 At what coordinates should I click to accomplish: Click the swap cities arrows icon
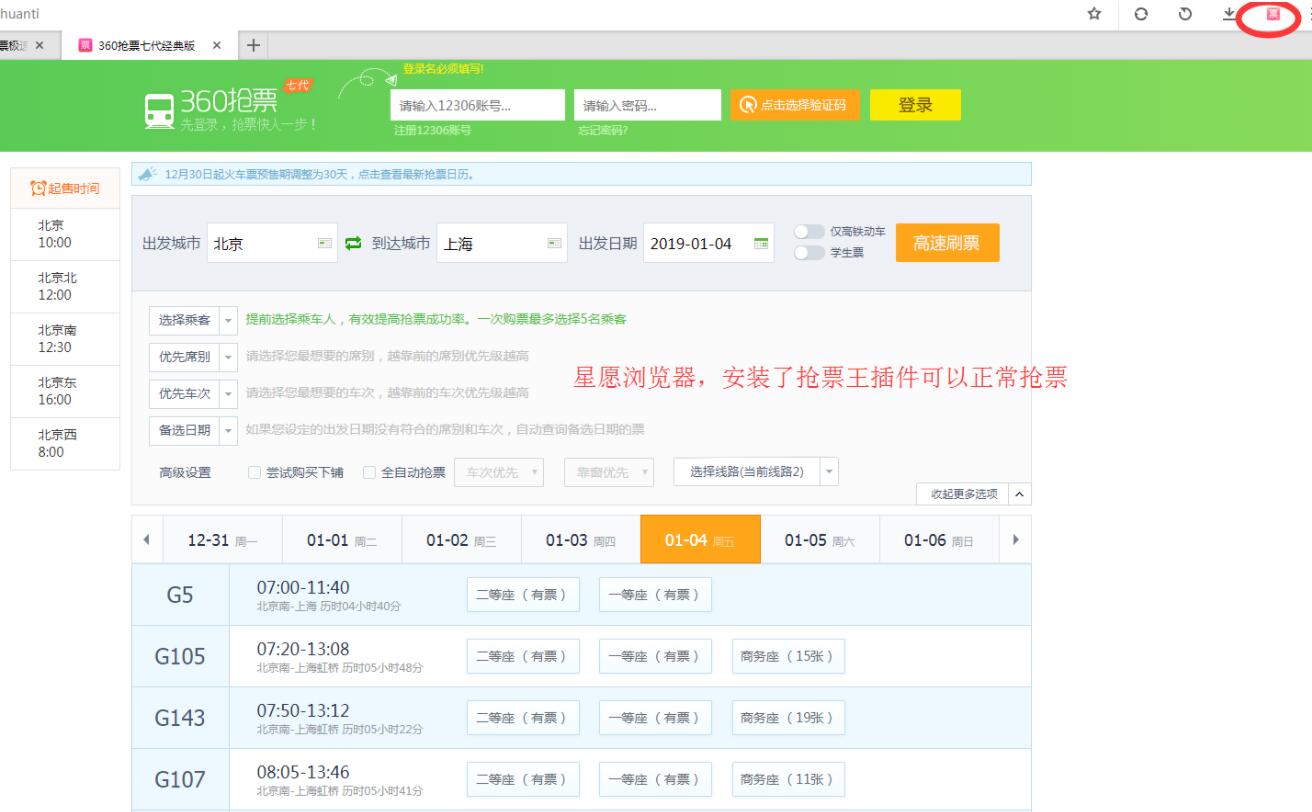tap(352, 244)
